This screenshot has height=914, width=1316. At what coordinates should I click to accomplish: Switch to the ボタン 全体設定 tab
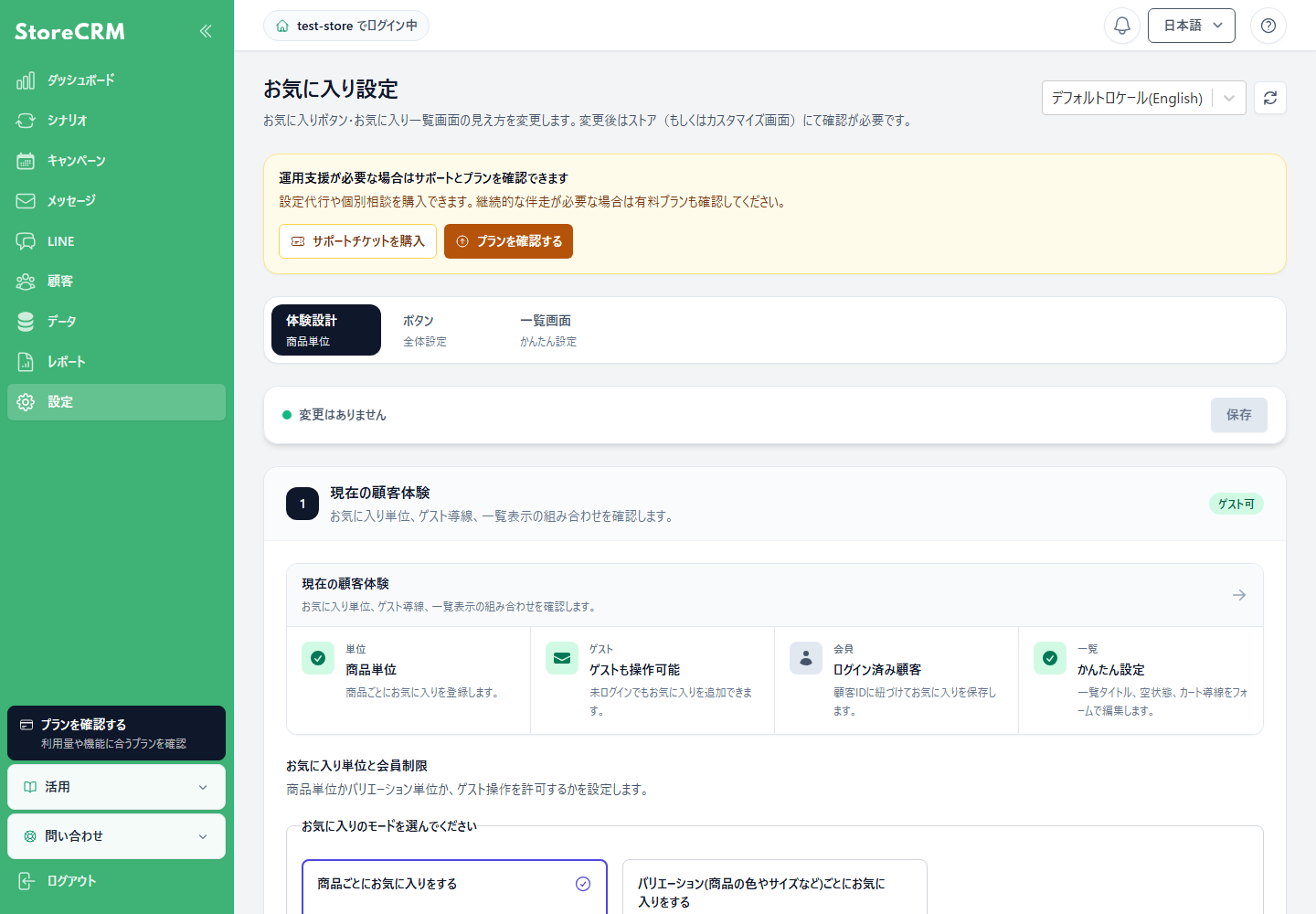[x=443, y=330]
